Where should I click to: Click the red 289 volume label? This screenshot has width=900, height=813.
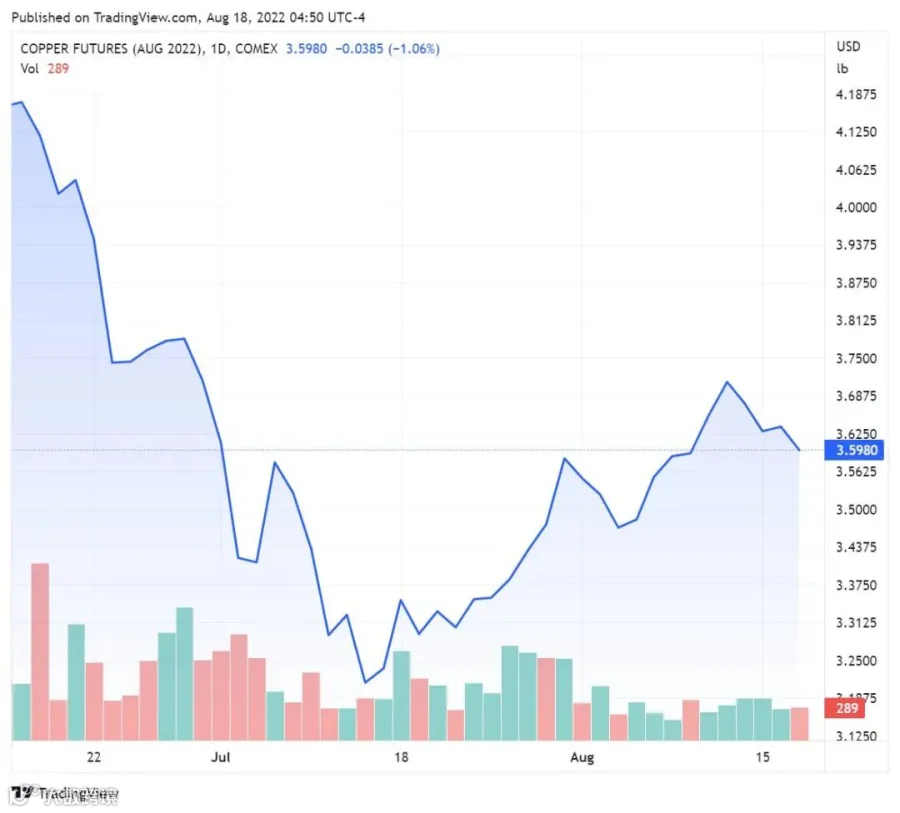point(844,708)
